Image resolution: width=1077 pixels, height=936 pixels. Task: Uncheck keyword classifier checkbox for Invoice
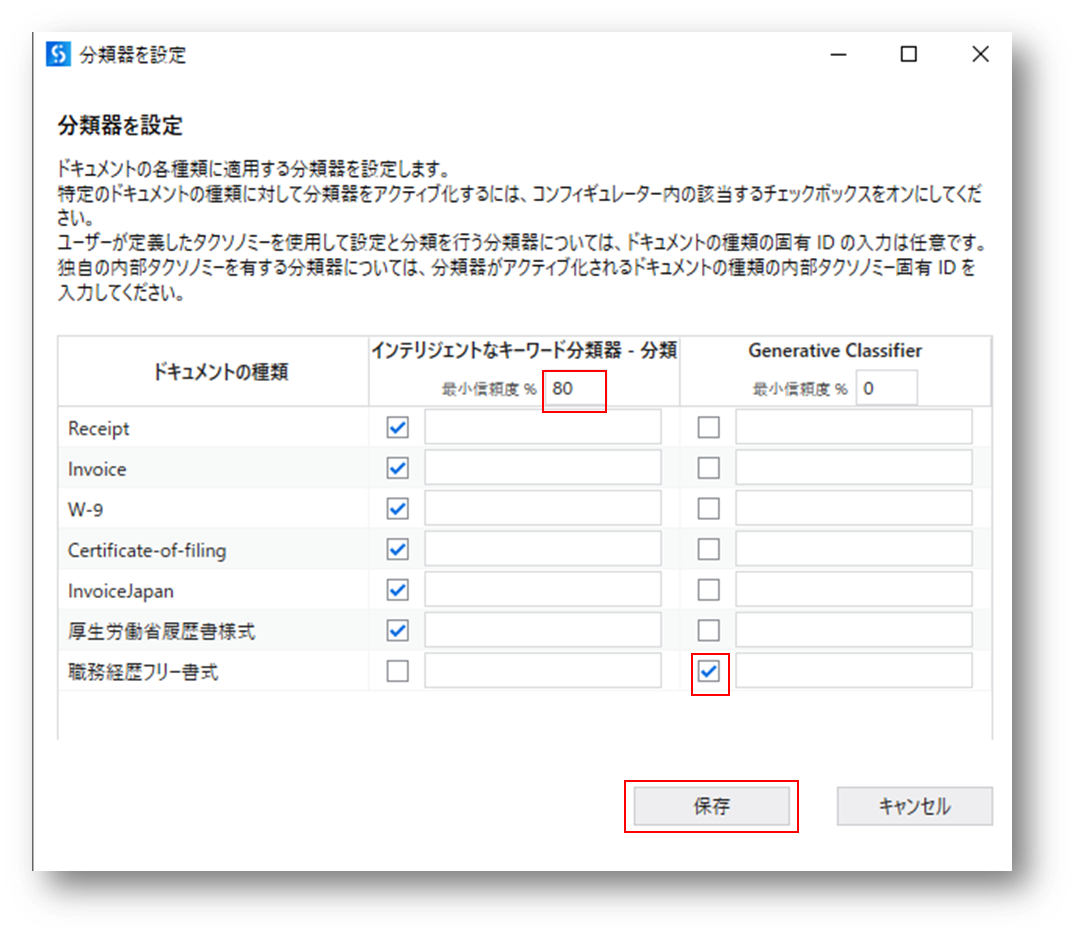(x=398, y=468)
